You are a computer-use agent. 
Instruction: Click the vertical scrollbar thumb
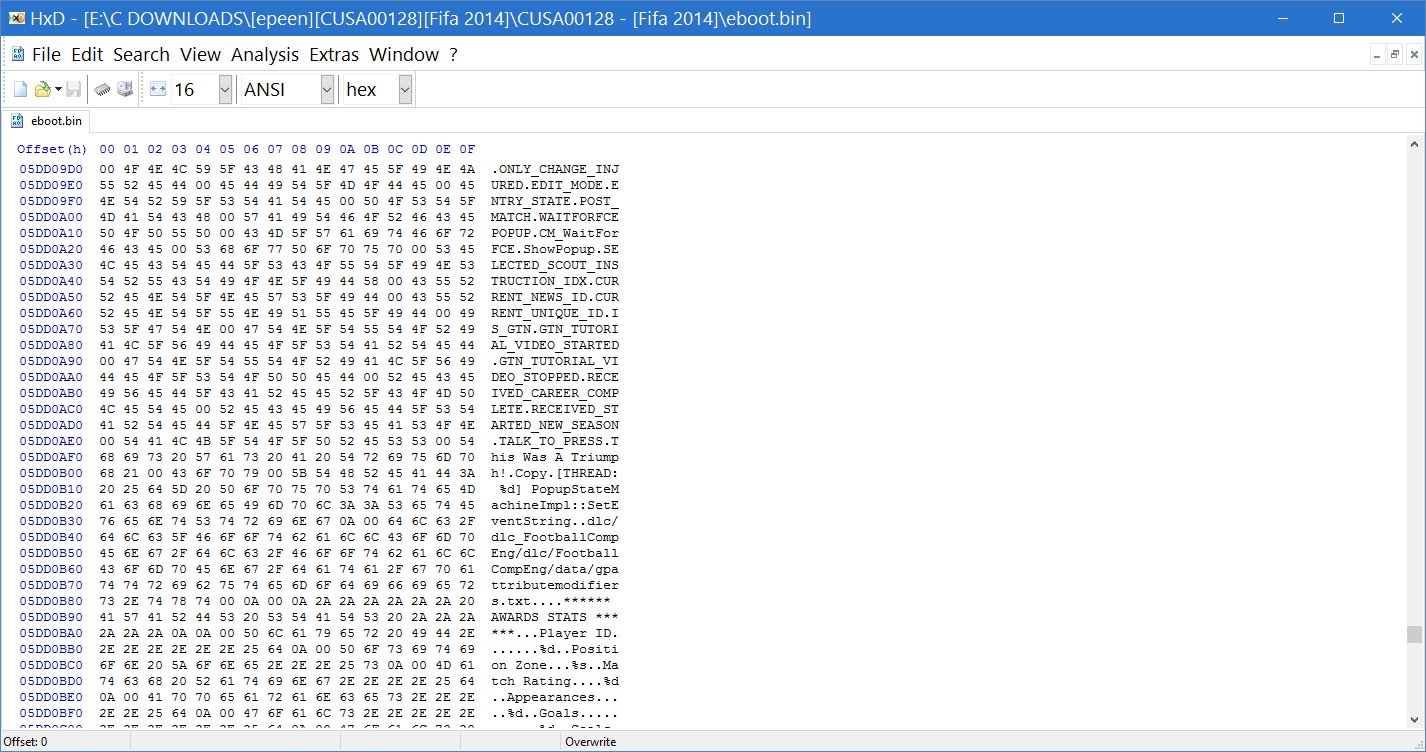[x=1413, y=635]
